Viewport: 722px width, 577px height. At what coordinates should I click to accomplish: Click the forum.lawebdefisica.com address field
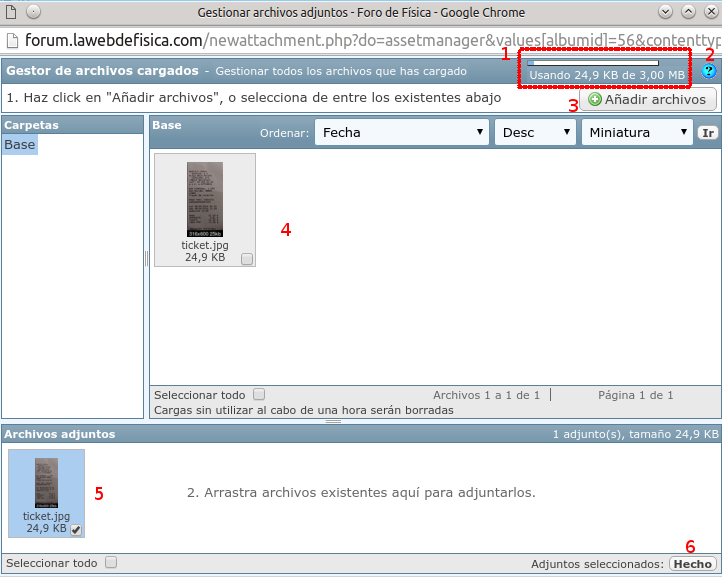tap(360, 41)
